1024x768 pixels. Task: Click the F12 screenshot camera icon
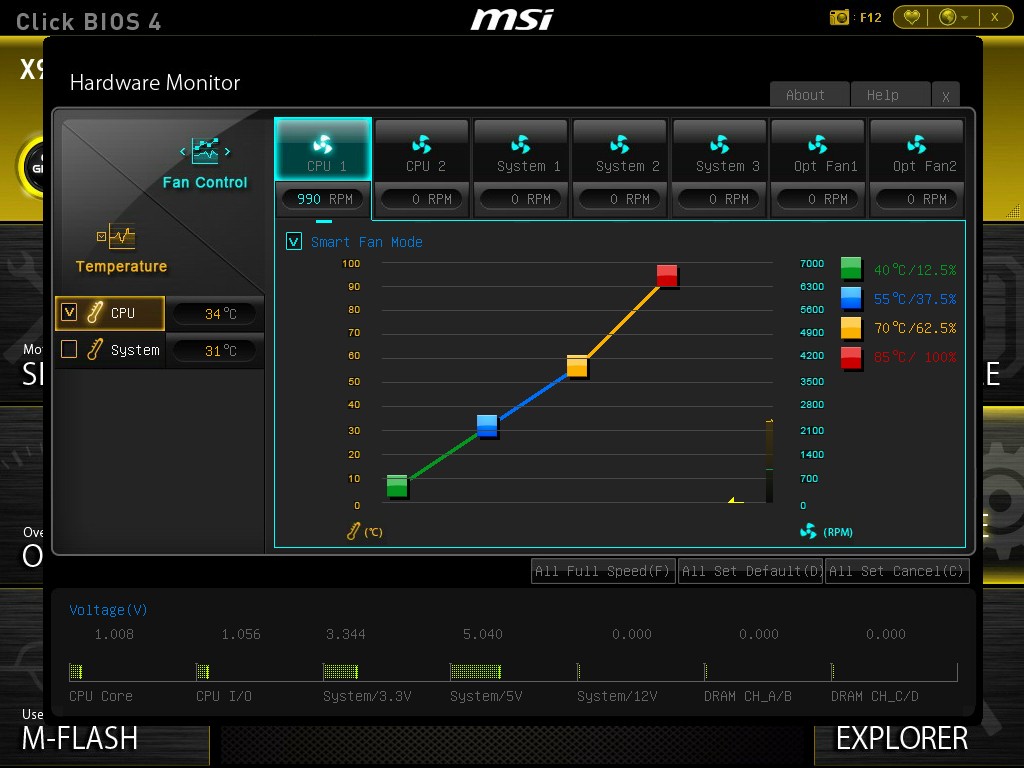click(840, 17)
